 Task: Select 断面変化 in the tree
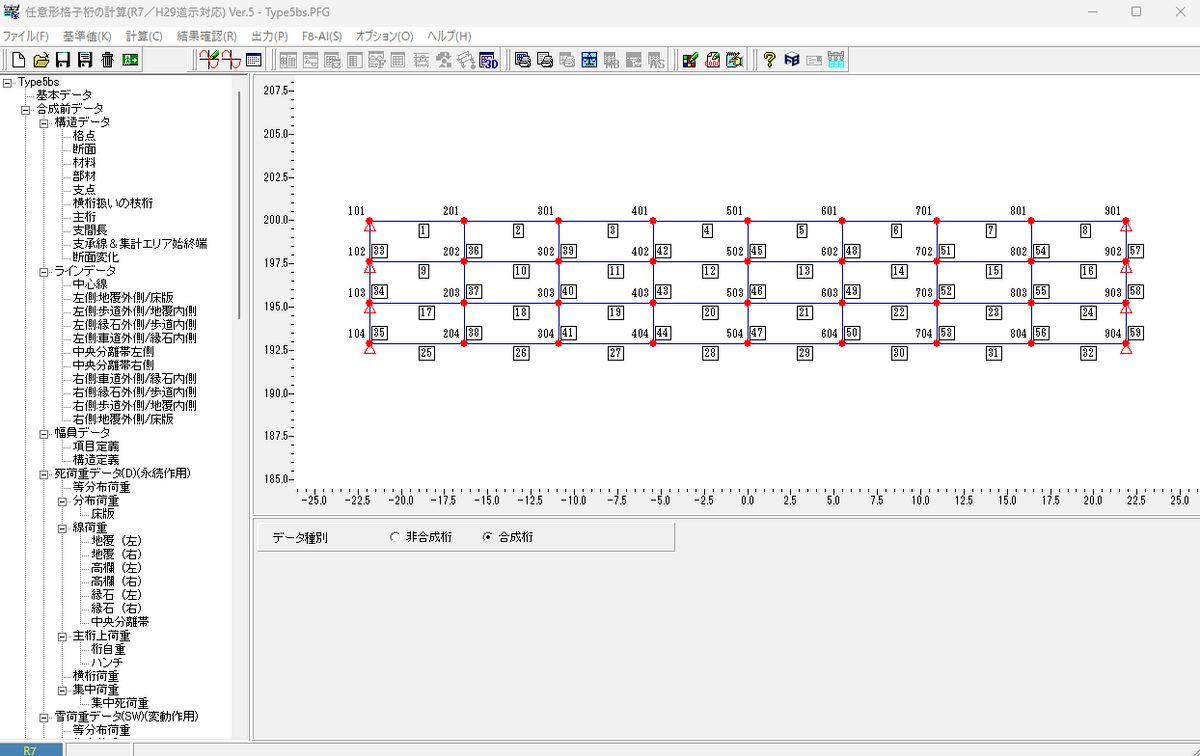click(x=95, y=257)
